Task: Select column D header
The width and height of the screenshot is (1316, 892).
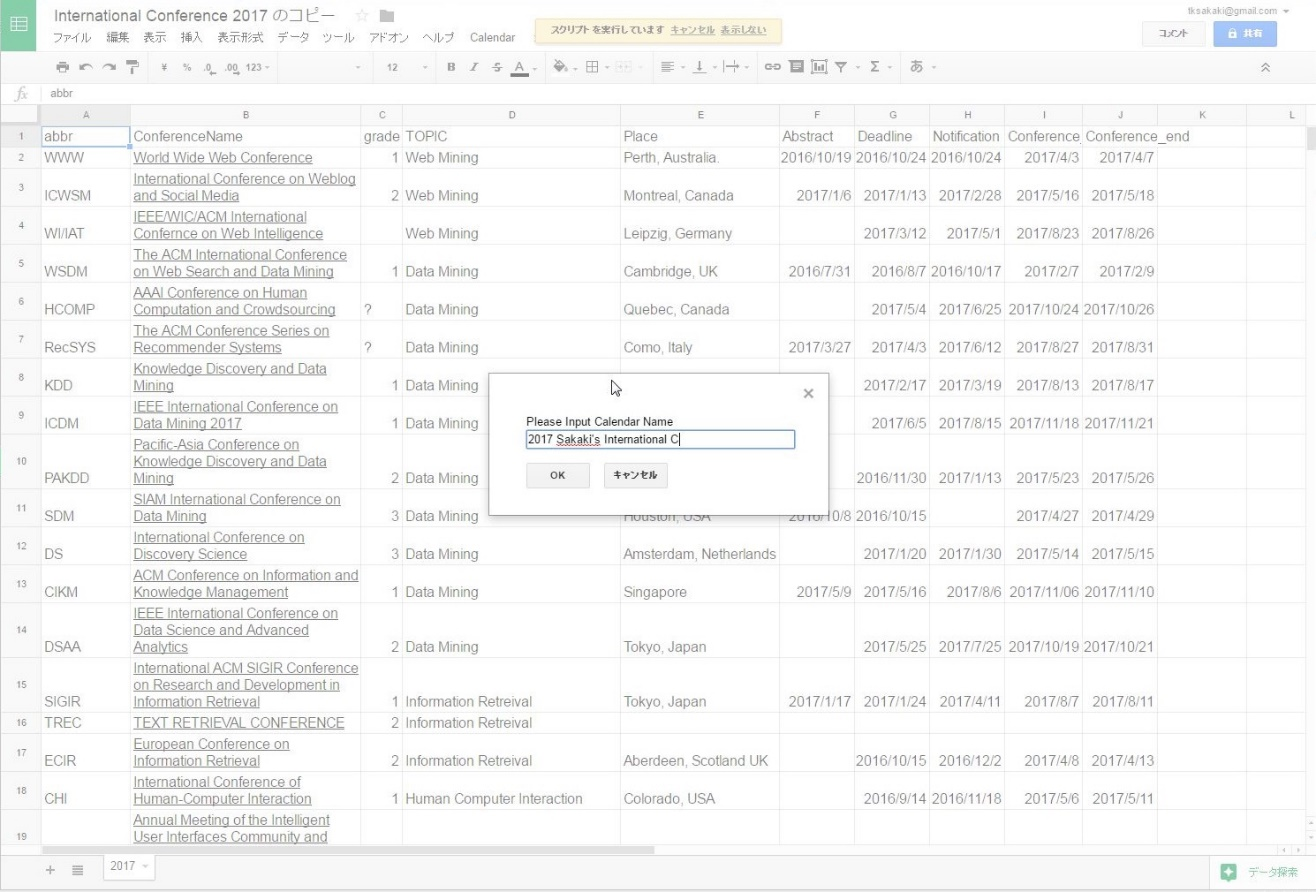Action: (511, 116)
